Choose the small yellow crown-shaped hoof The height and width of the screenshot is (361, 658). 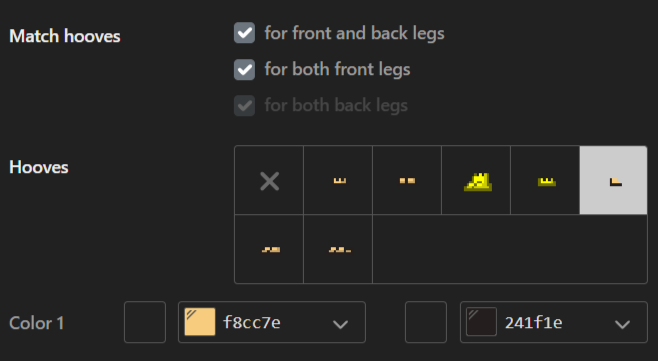pos(545,180)
